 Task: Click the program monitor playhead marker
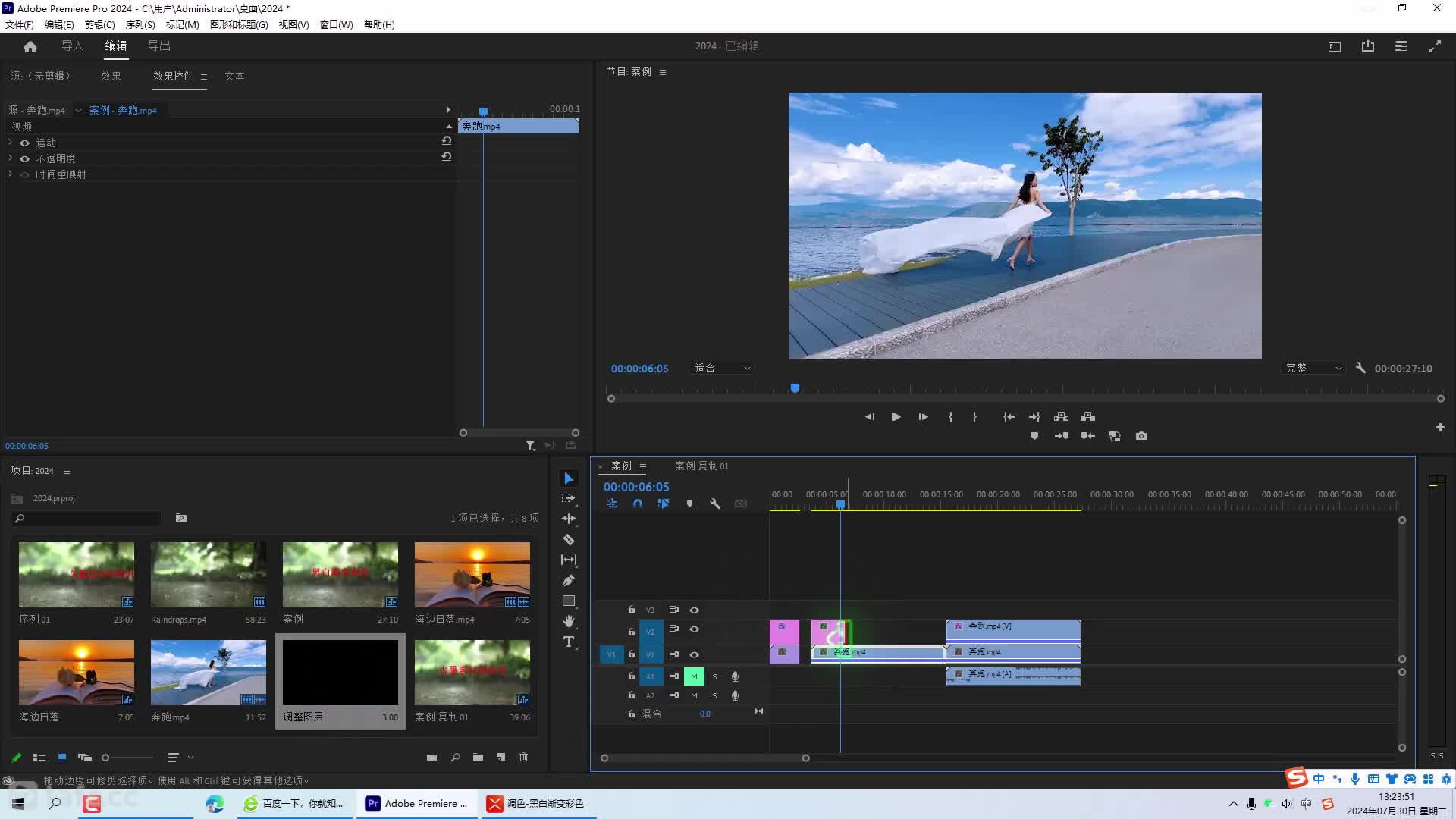point(795,388)
